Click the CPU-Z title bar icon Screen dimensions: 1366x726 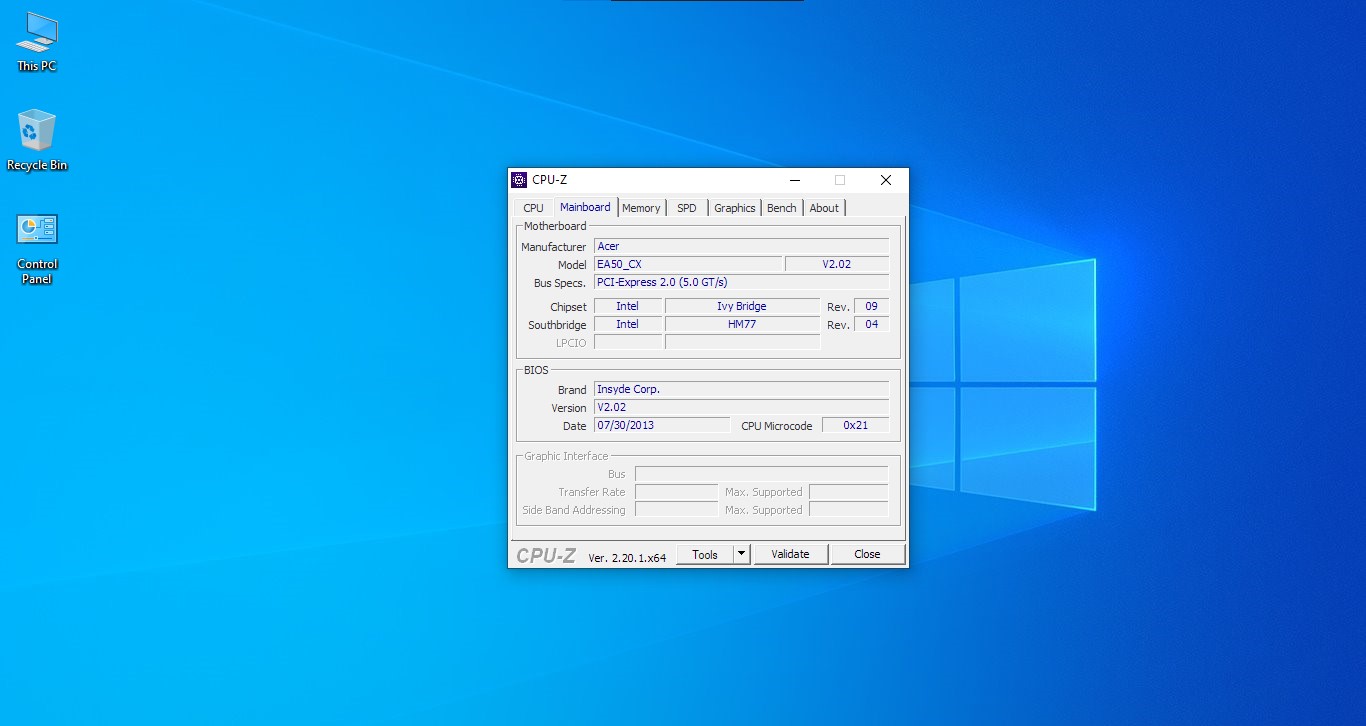[x=519, y=180]
